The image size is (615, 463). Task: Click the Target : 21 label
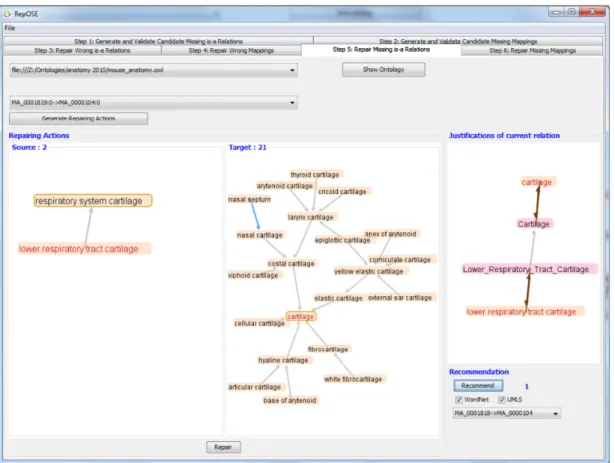click(248, 148)
